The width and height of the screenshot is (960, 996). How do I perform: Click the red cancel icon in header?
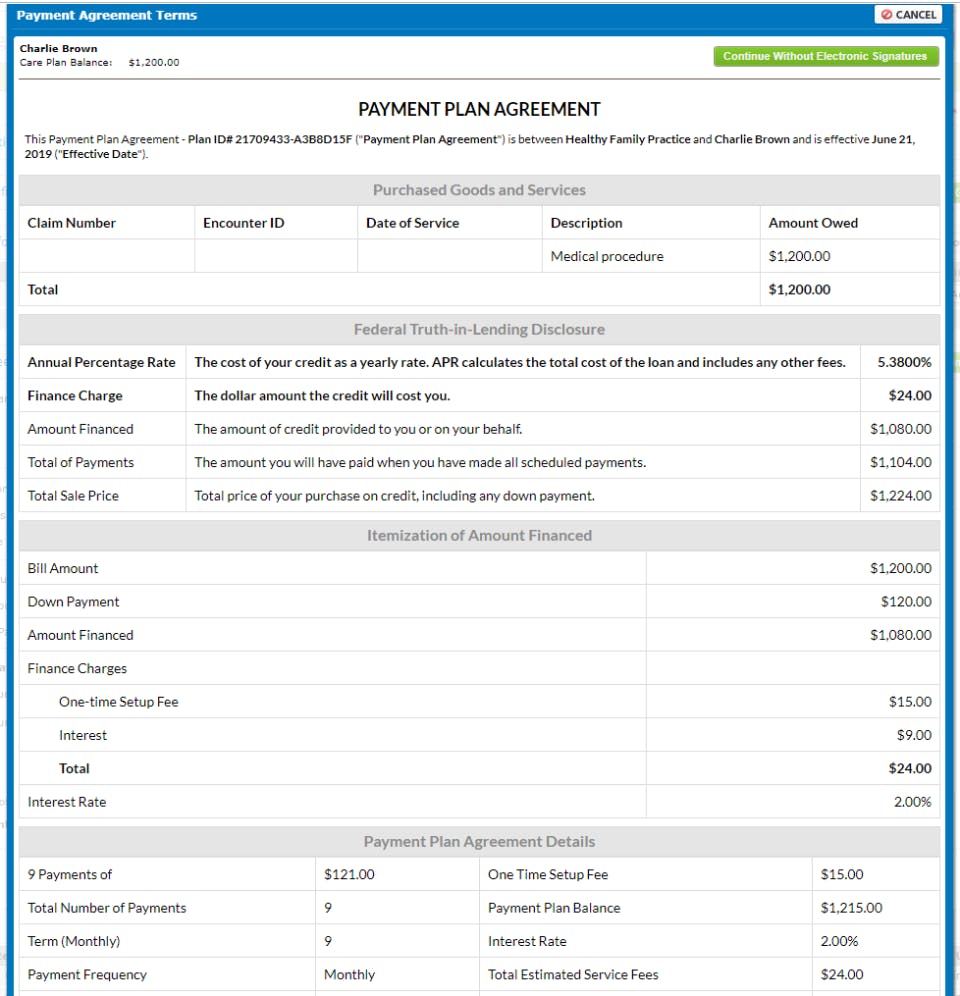(x=886, y=15)
